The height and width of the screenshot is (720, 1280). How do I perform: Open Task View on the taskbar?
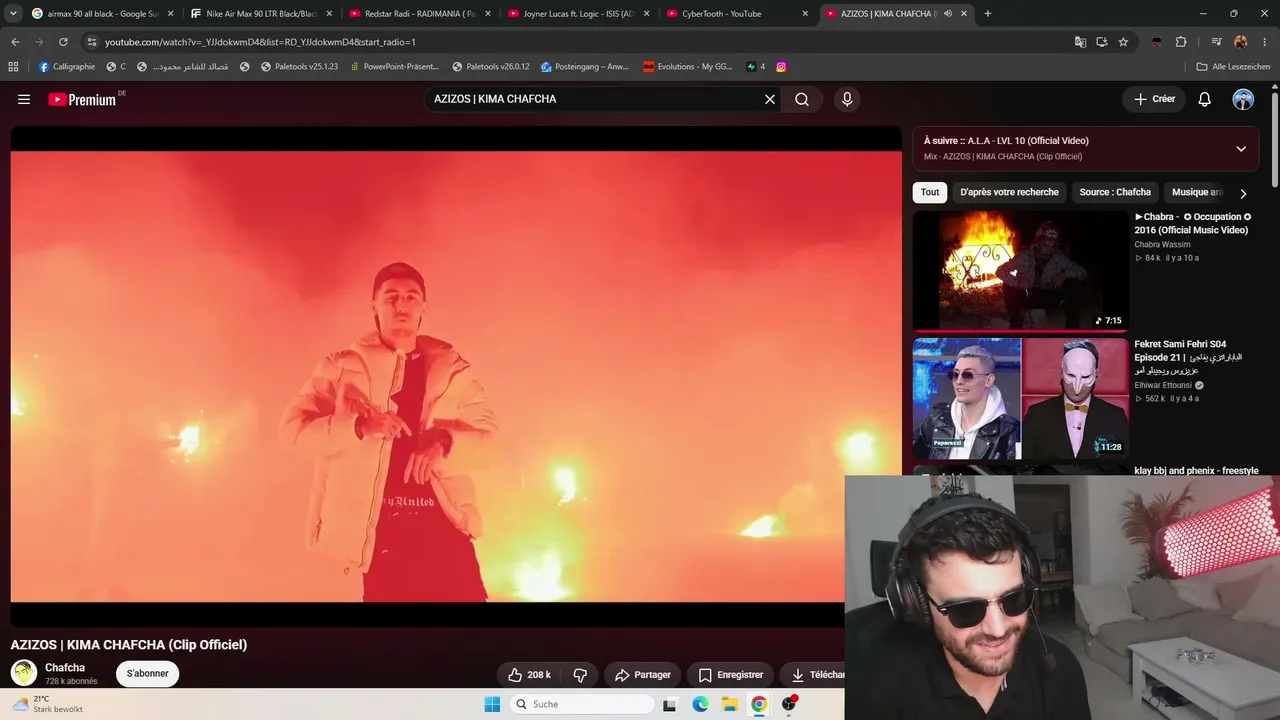[x=672, y=704]
